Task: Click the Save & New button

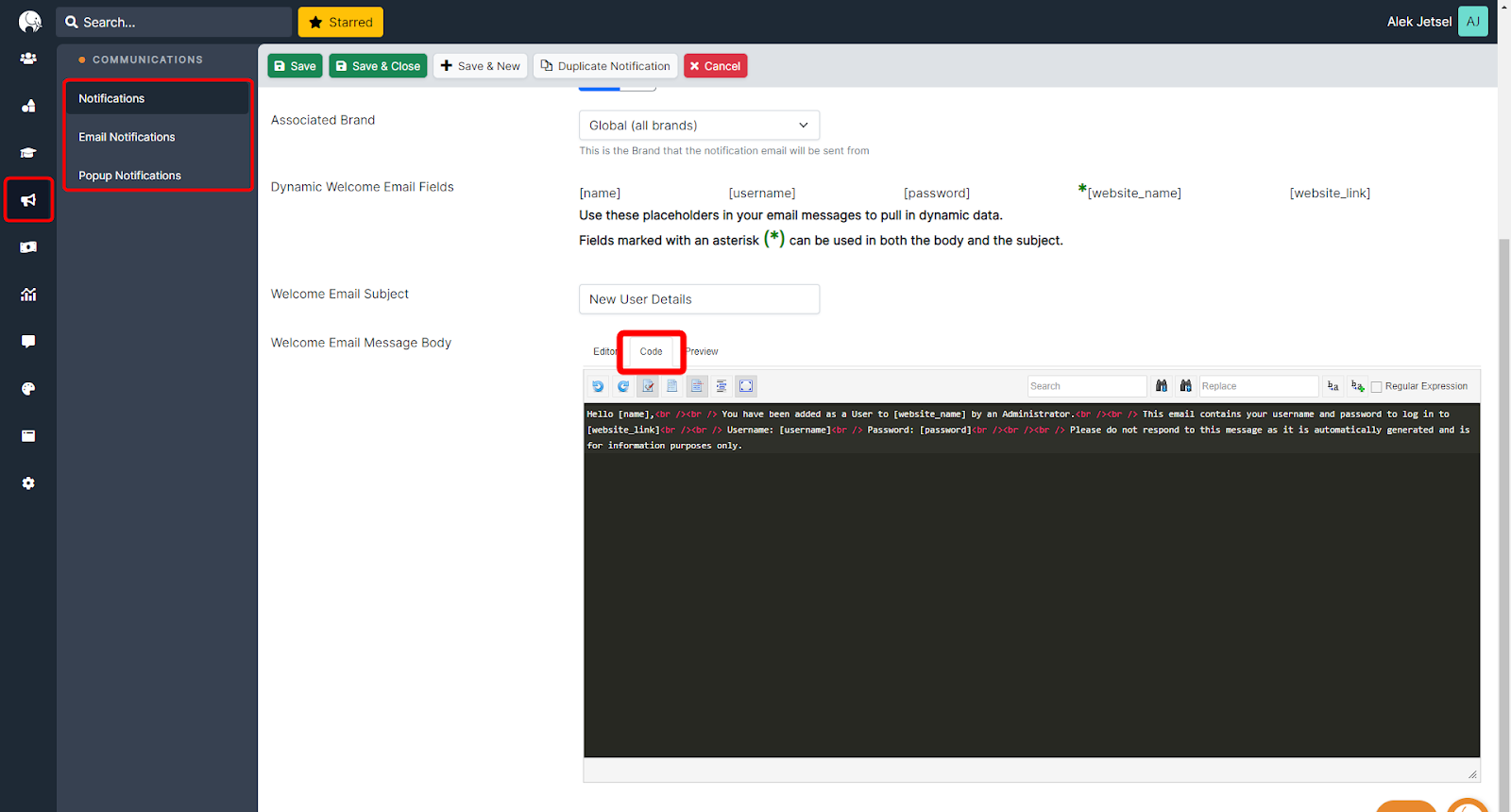Action: 480,66
